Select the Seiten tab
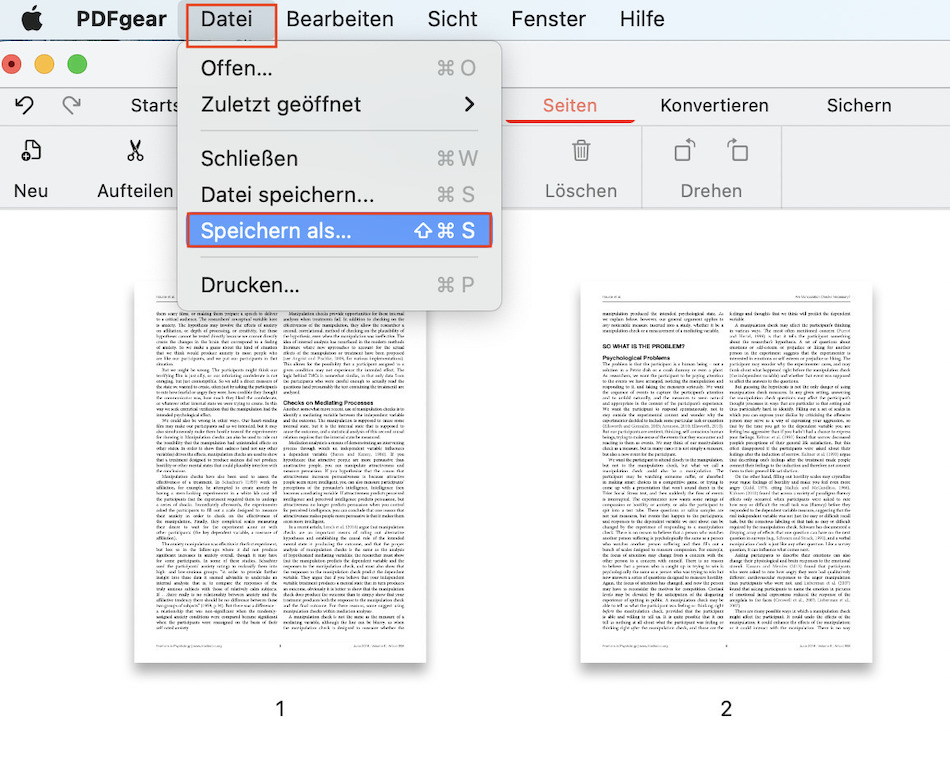 coord(569,105)
